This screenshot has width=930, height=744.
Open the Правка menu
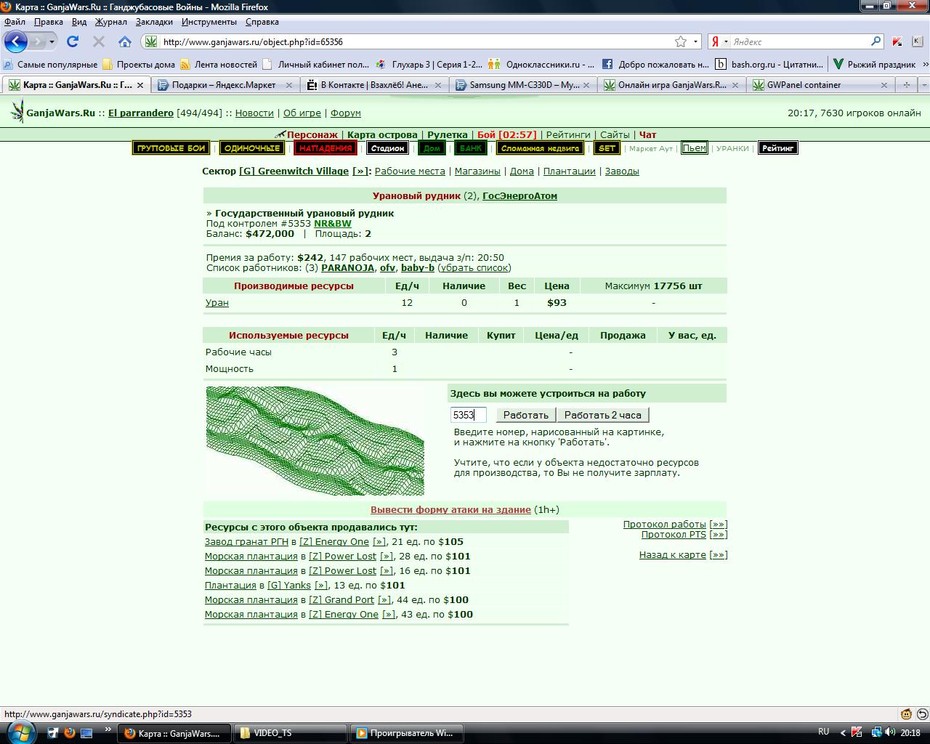coord(49,22)
